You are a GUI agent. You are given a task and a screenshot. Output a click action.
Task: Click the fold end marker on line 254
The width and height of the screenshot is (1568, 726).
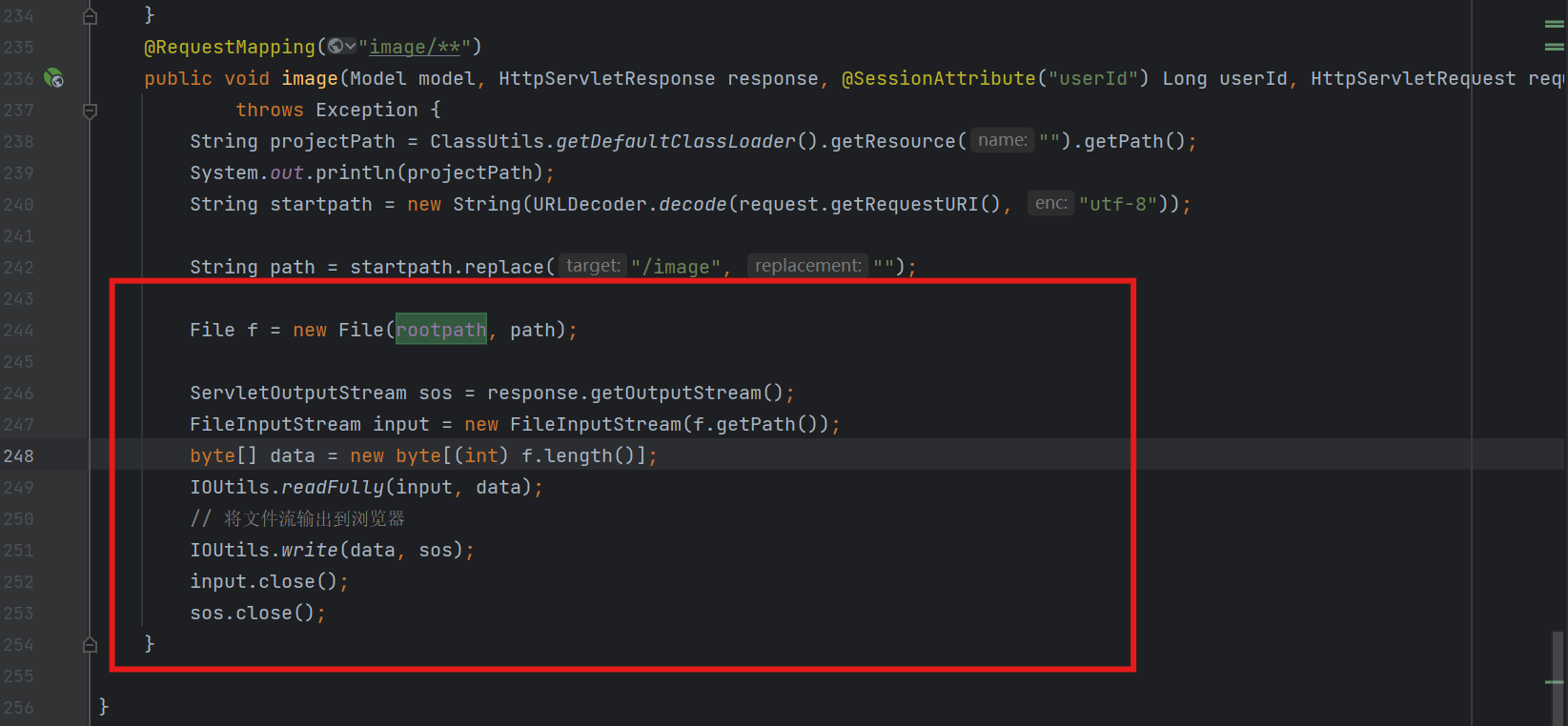90,645
